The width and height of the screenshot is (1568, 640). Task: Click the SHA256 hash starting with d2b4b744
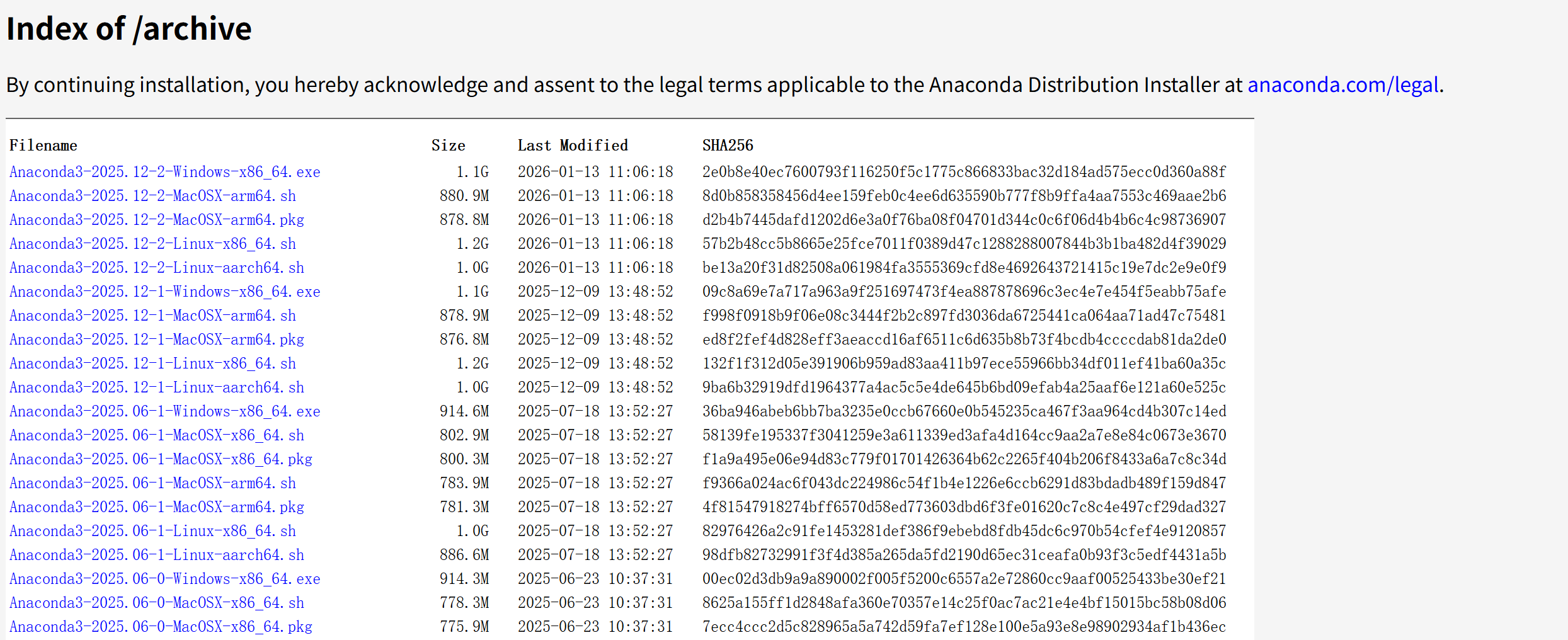click(964, 220)
